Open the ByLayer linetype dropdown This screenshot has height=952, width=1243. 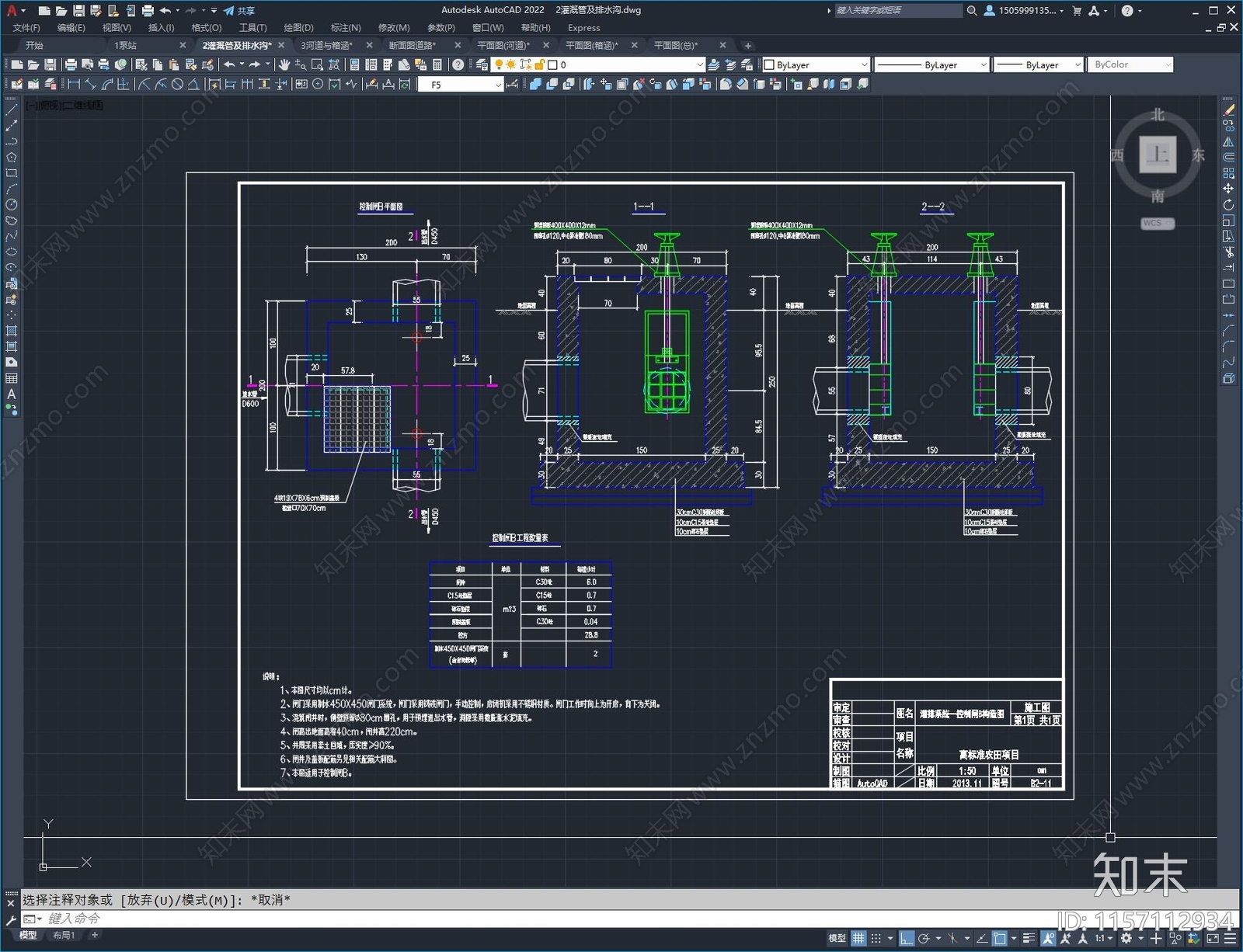tap(931, 64)
